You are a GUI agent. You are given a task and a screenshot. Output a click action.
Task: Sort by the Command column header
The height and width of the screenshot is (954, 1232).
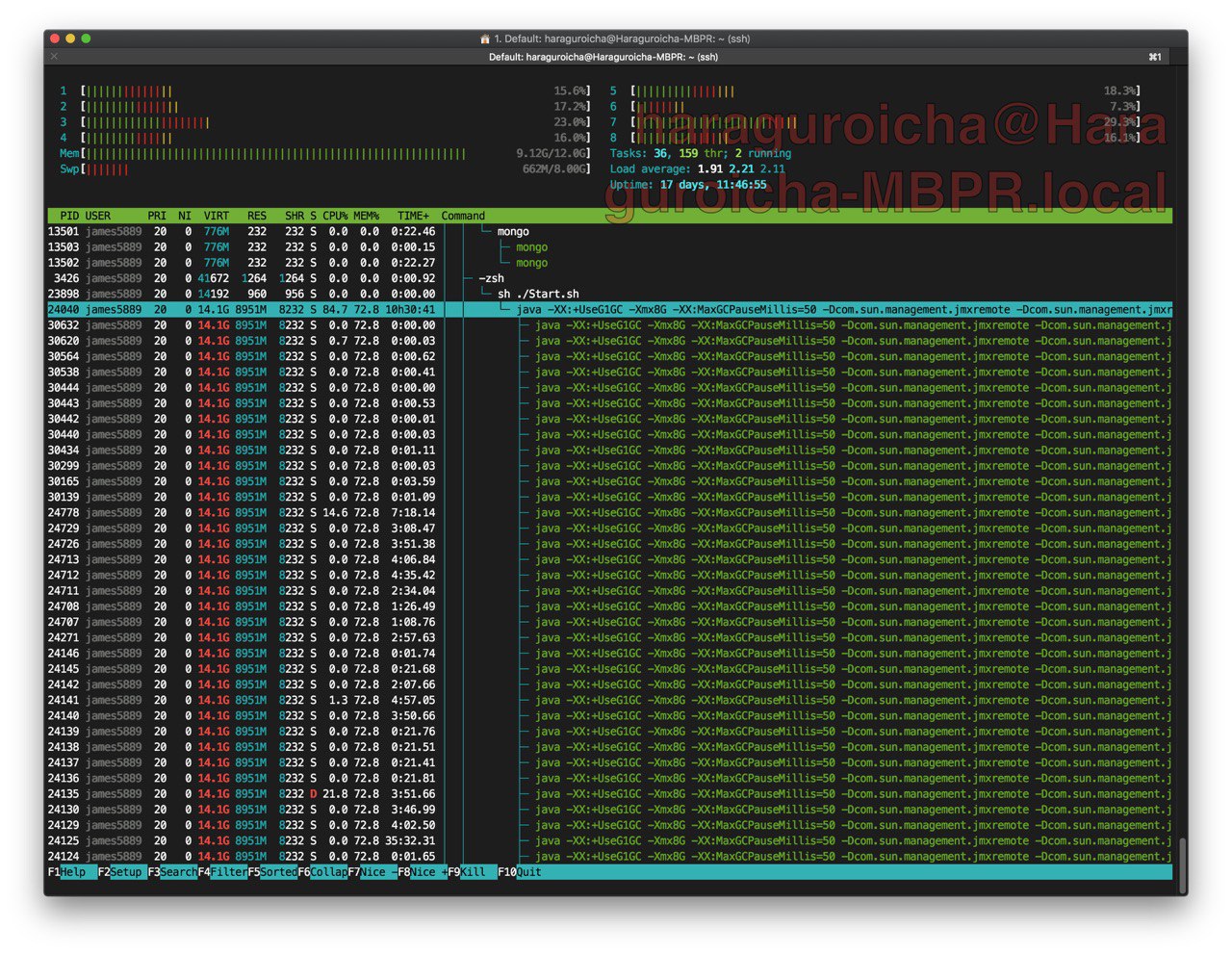(463, 216)
